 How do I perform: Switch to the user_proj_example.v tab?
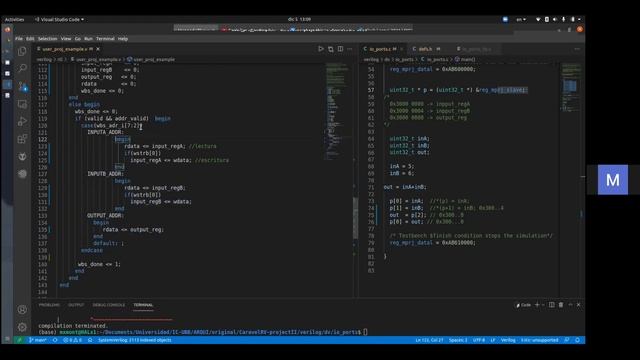click(64, 49)
